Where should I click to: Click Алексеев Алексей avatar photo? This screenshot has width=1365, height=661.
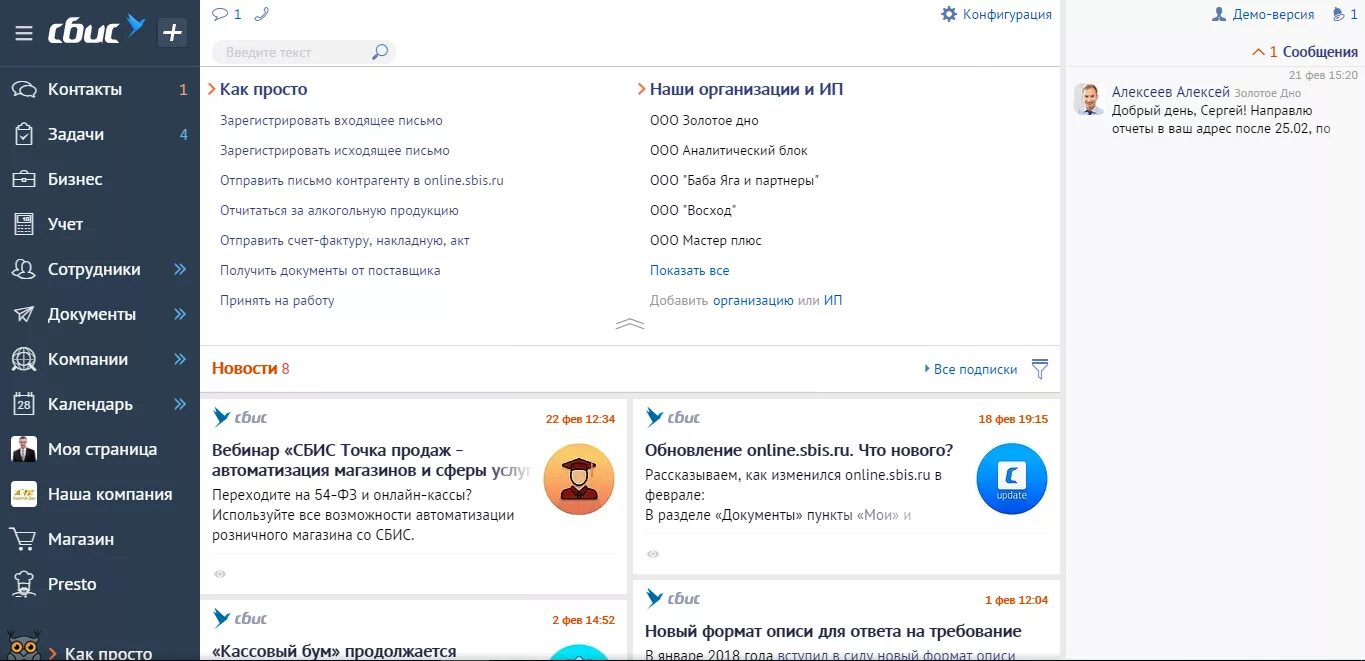tap(1089, 99)
